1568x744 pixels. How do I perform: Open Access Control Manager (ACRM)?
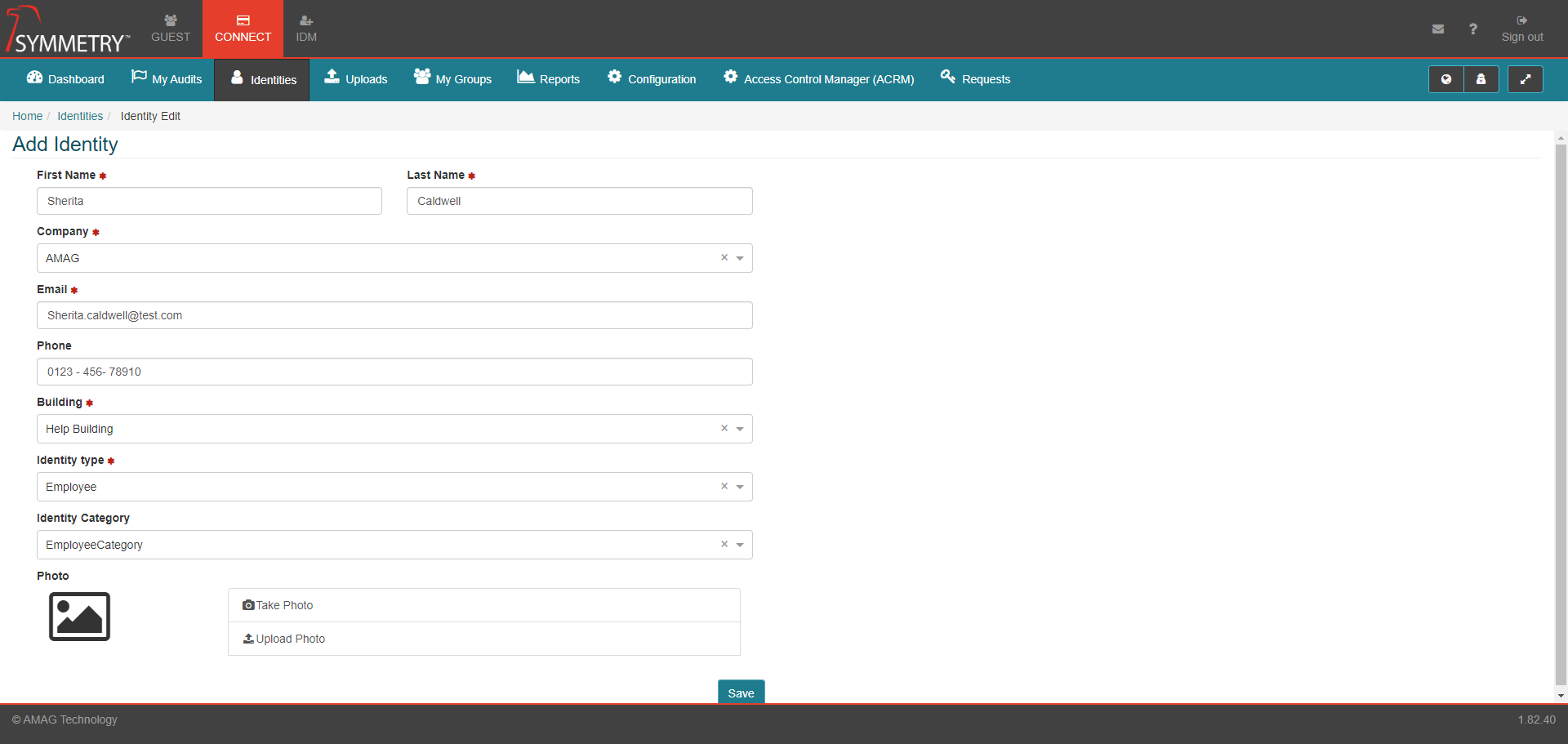click(818, 79)
